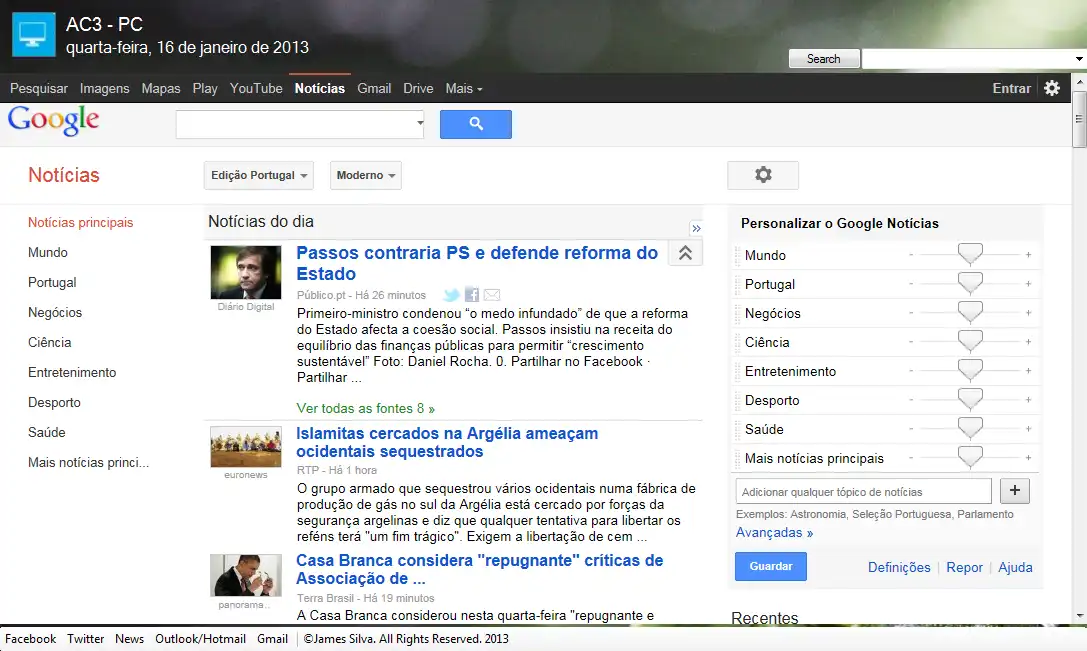
Task: Click the plus button to add topic
Action: pos(1014,491)
